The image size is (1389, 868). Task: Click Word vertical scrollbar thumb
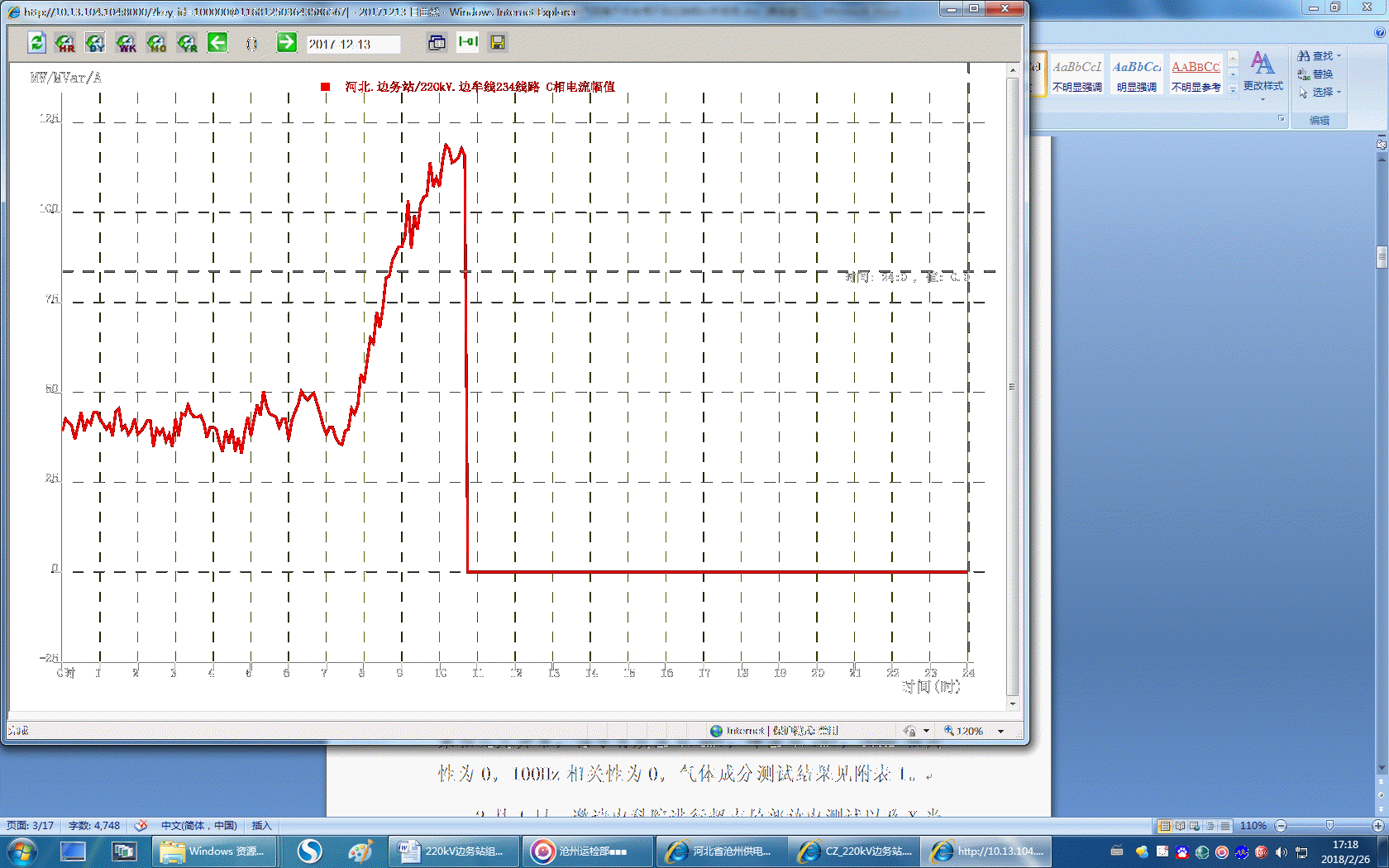[x=1382, y=257]
